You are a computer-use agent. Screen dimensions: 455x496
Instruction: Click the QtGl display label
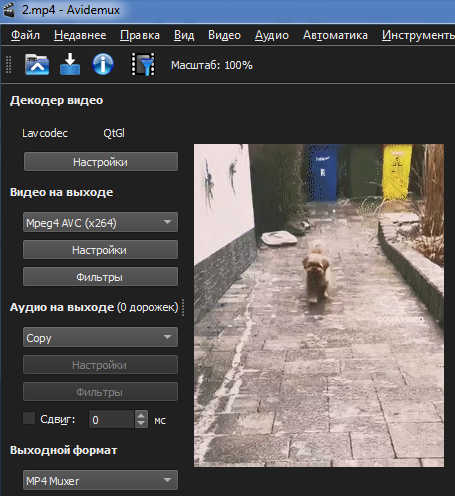point(114,133)
